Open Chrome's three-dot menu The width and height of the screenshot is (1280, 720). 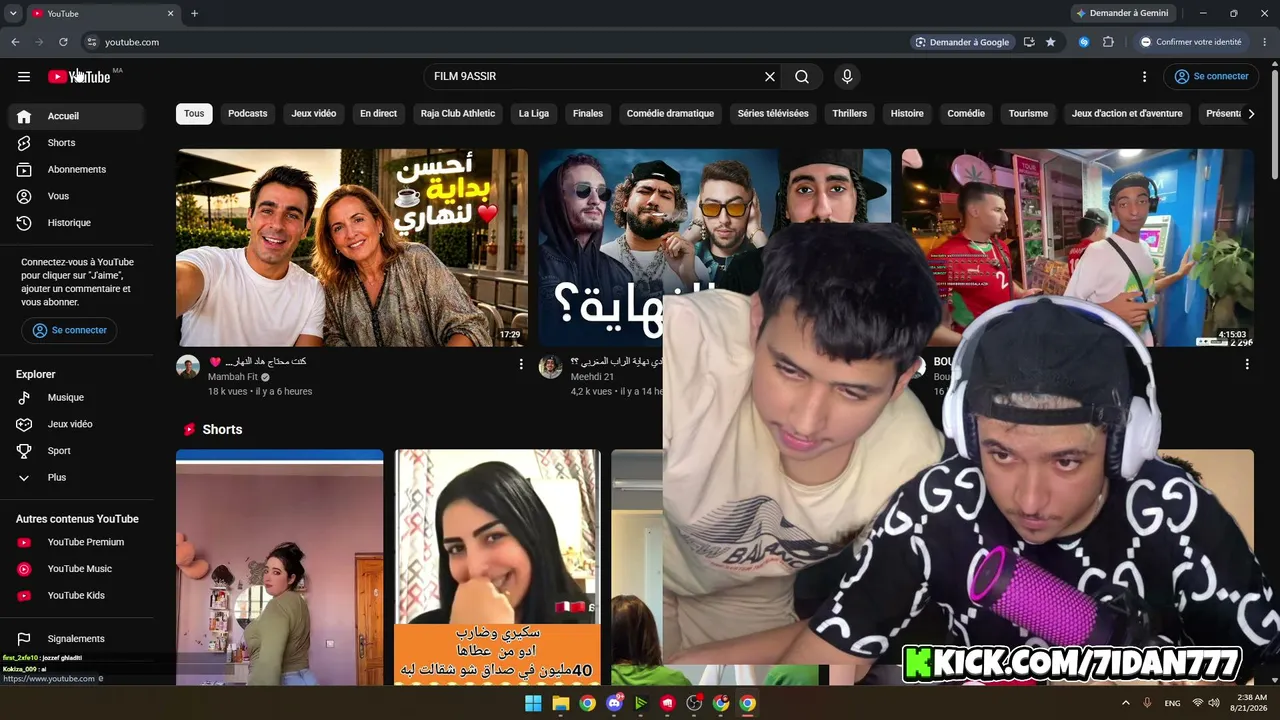1265,42
